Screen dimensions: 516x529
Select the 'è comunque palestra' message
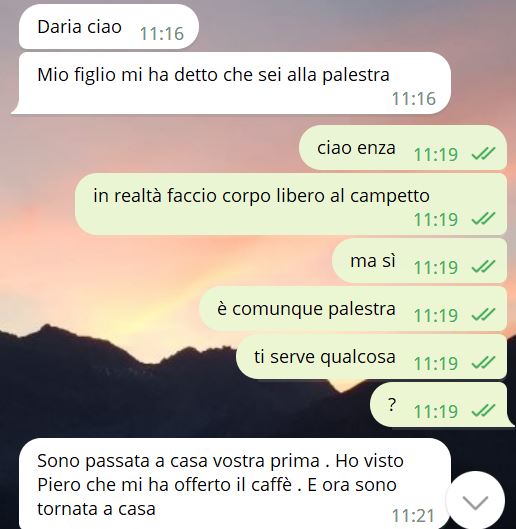(x=353, y=308)
